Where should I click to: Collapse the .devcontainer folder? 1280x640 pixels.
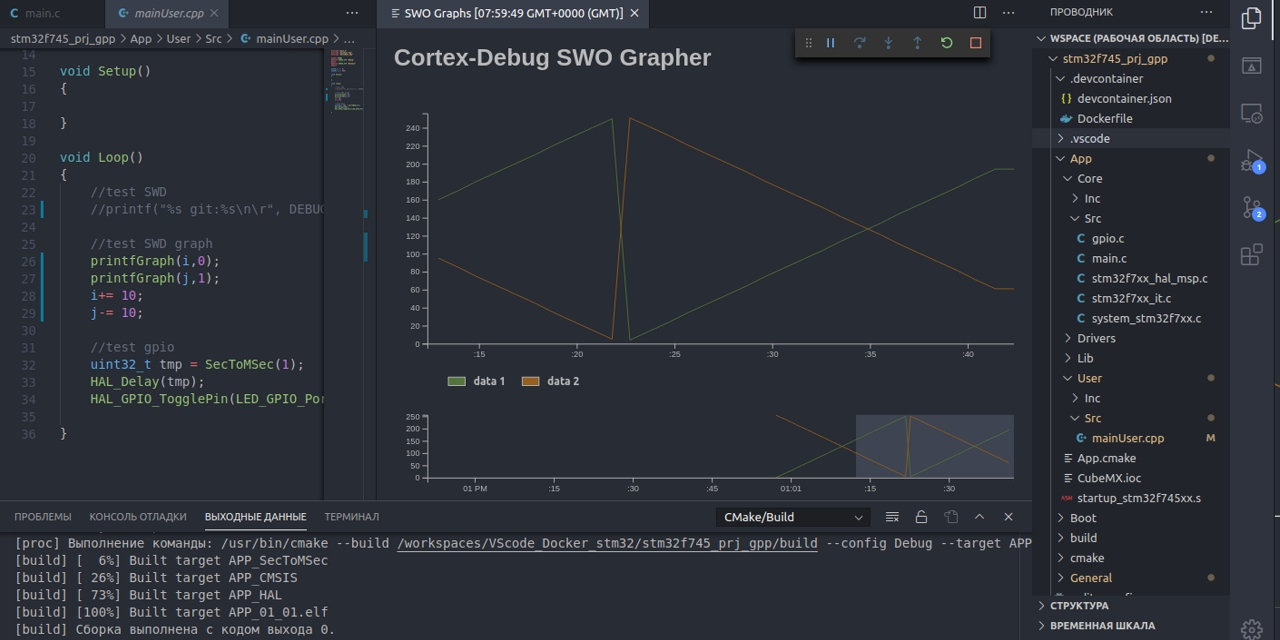pos(1131,78)
